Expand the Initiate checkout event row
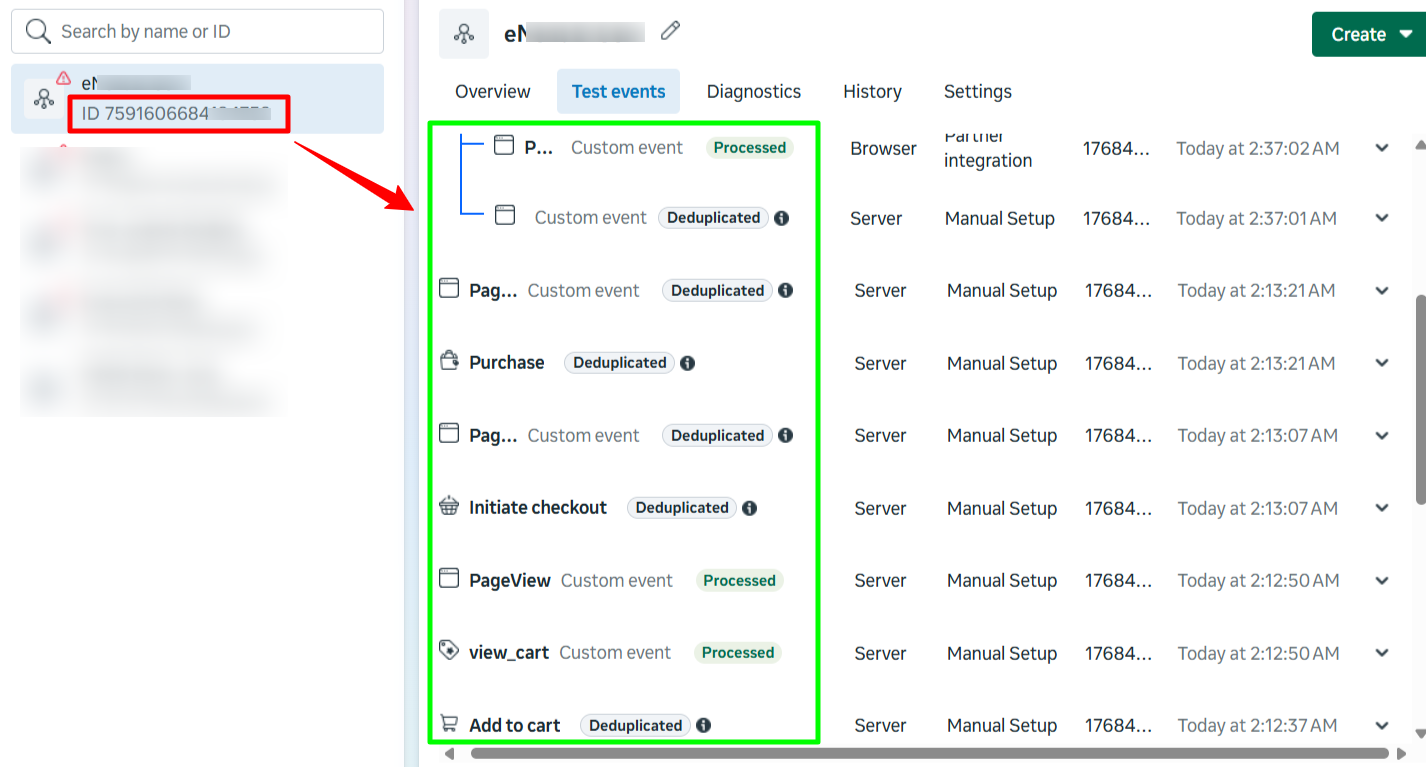Screen dimensions: 1426x767 click(x=1382, y=508)
